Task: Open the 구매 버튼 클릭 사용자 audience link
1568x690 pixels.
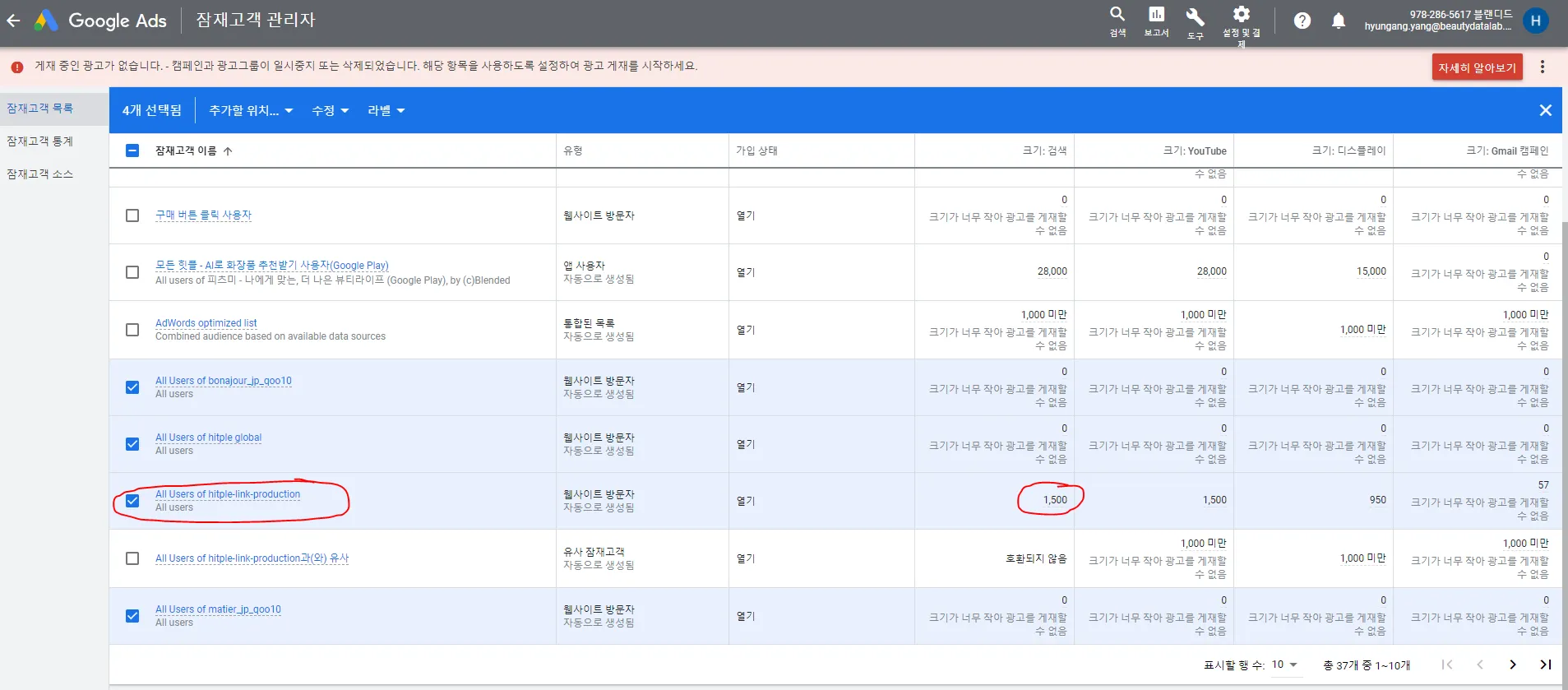Action: point(203,215)
